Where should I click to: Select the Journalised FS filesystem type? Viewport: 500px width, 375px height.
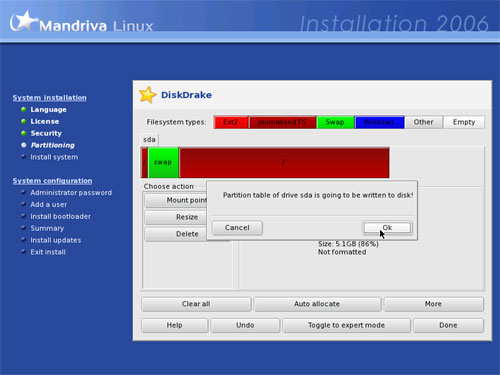[282, 122]
